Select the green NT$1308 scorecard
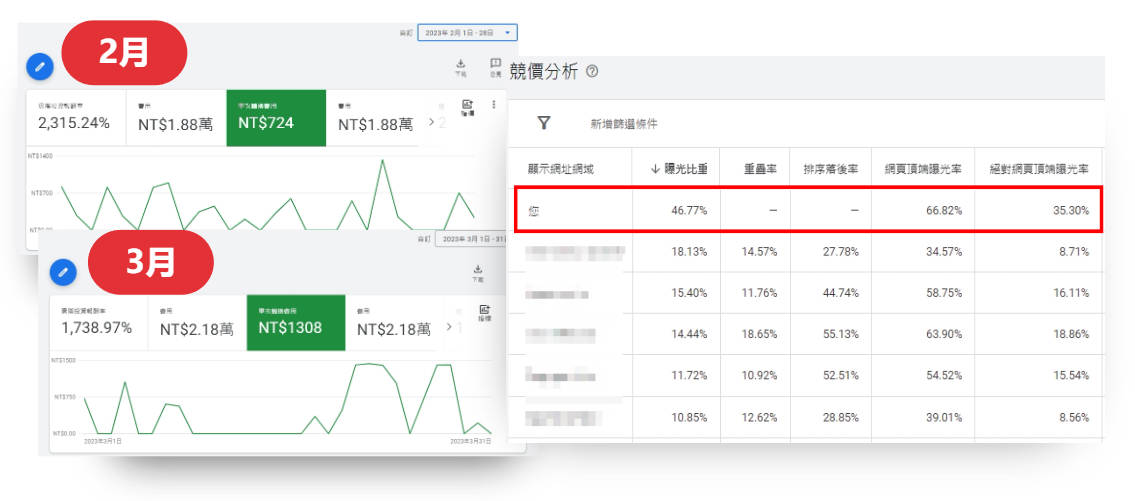 (x=296, y=323)
